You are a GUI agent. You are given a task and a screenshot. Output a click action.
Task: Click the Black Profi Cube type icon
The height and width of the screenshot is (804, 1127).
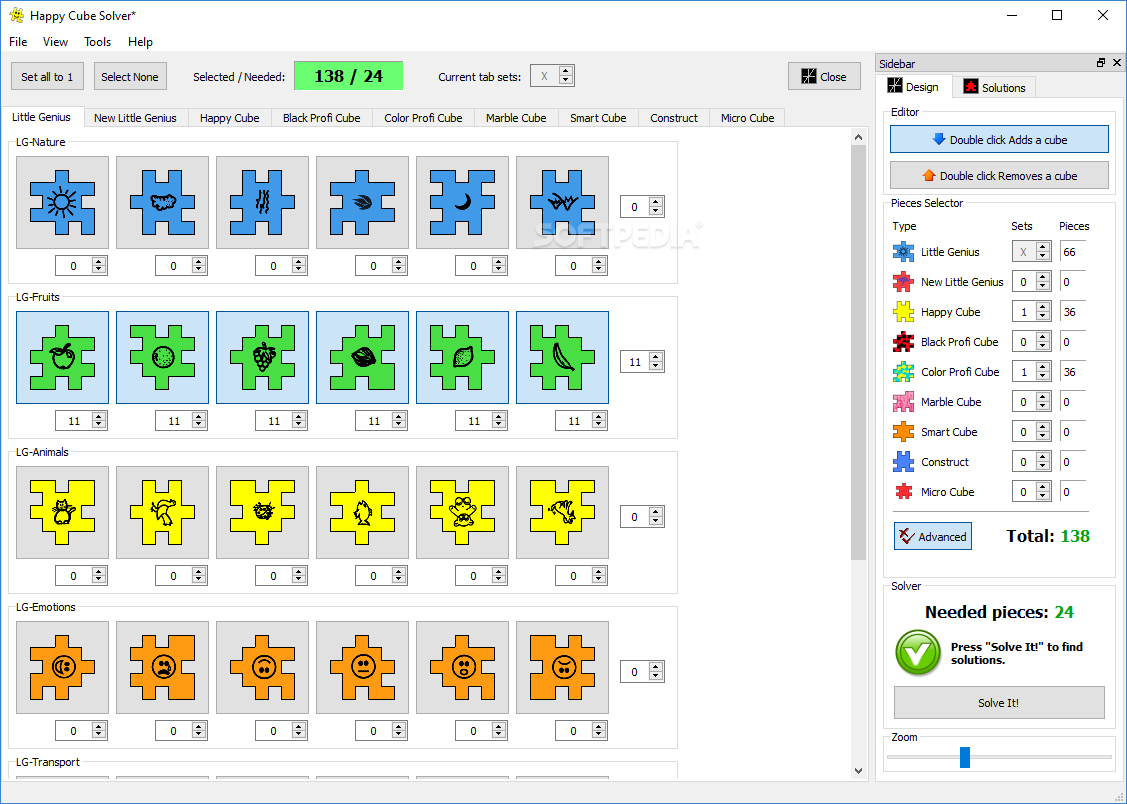pyautogui.click(x=903, y=342)
